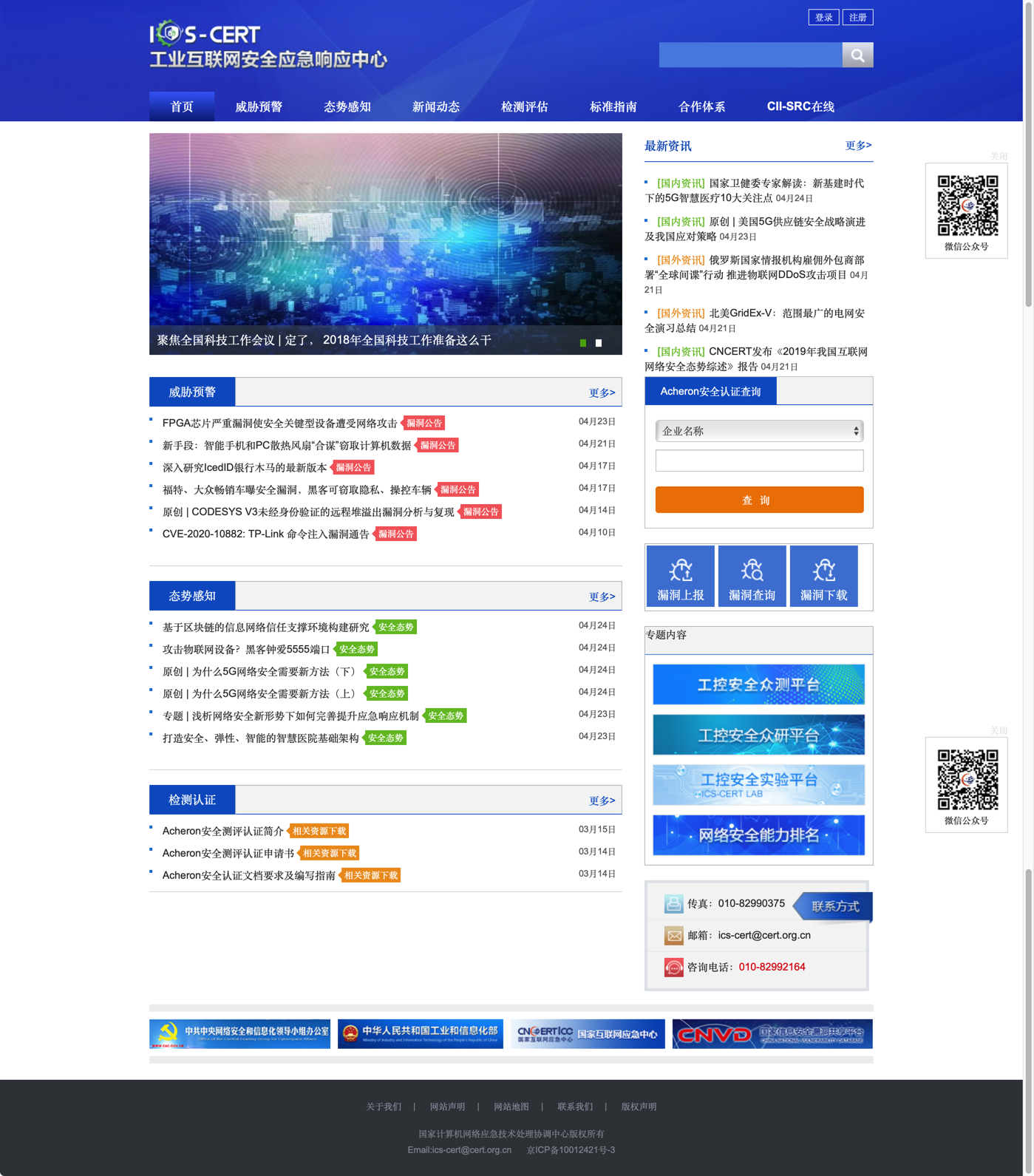Open the 标准指南 navigation menu
Screen dimensions: 1034x1176
[x=613, y=106]
